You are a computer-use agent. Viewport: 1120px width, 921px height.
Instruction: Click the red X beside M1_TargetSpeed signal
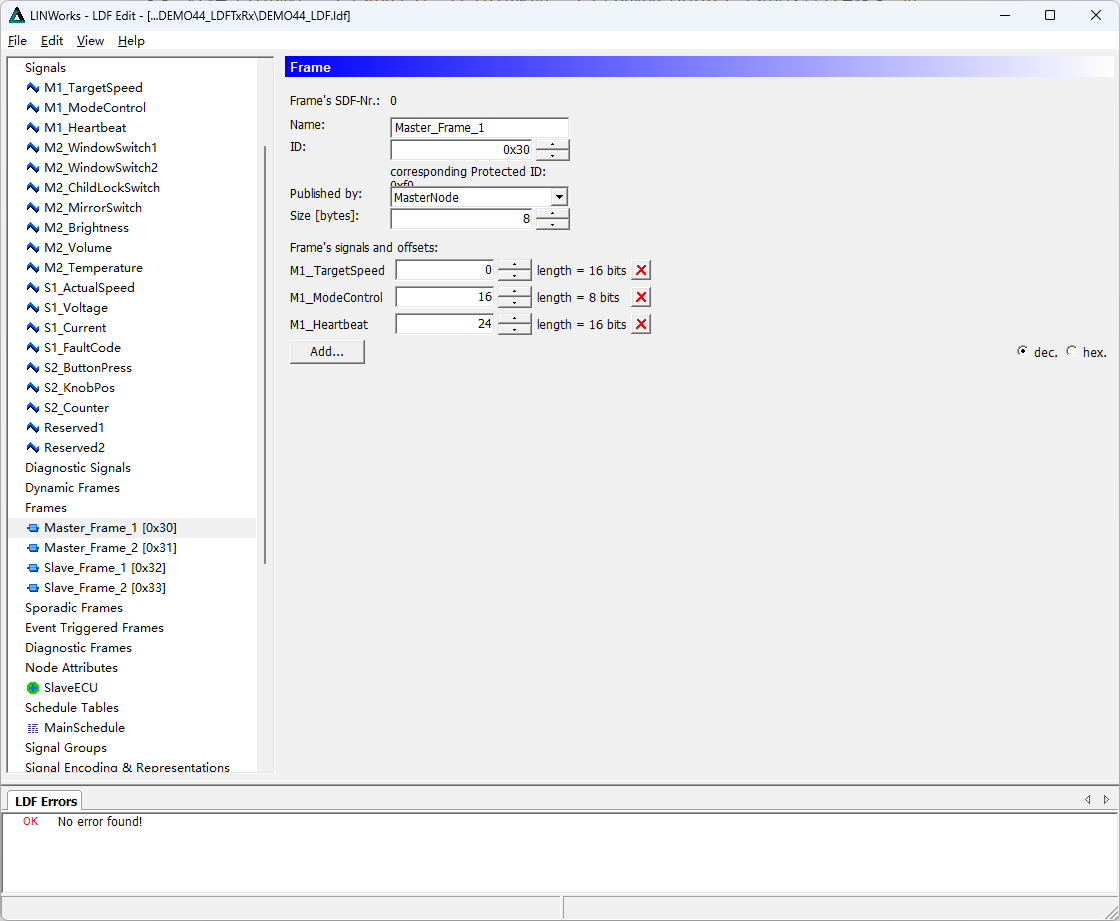641,270
